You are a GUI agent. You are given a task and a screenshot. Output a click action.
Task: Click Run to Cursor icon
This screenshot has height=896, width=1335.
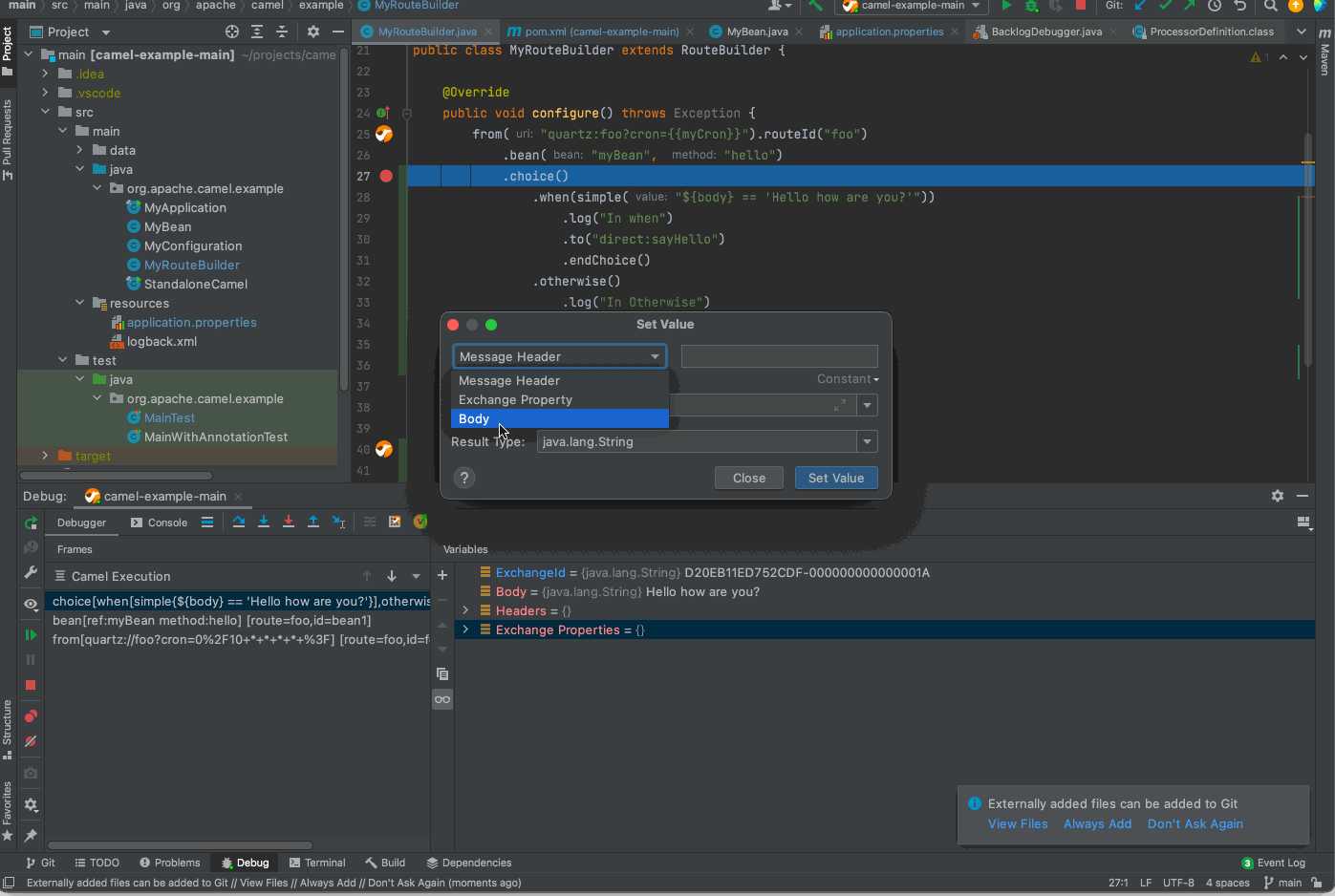point(338,522)
